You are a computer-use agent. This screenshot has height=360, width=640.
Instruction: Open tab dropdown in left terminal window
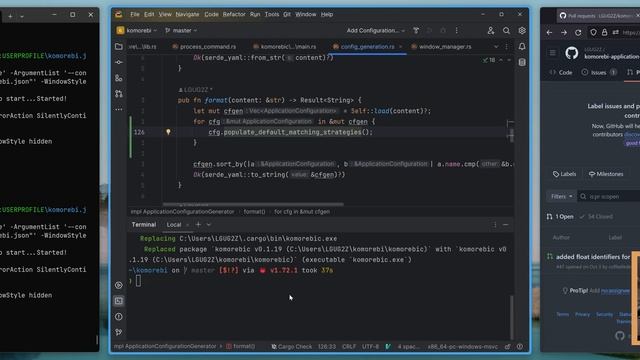(x=22, y=16)
